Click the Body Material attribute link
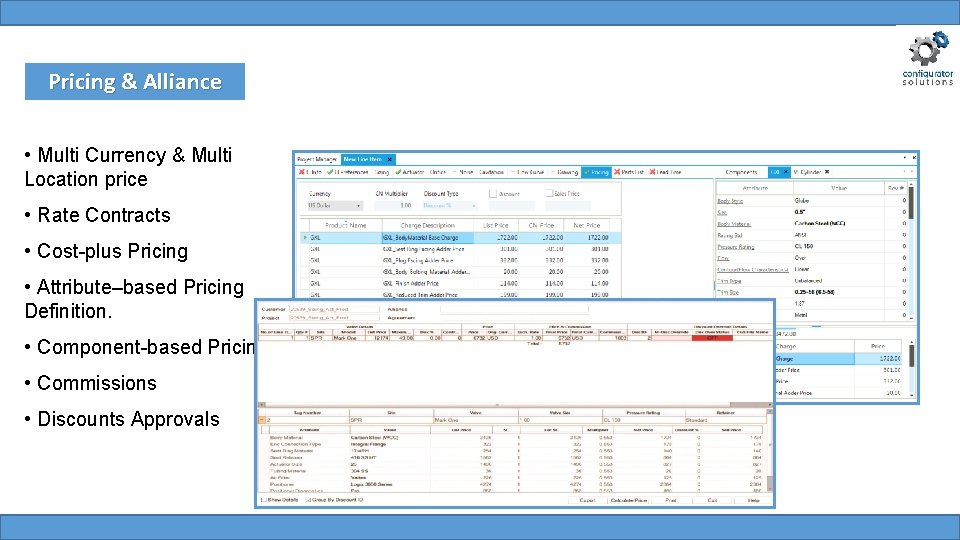This screenshot has width=960, height=540. (x=733, y=224)
